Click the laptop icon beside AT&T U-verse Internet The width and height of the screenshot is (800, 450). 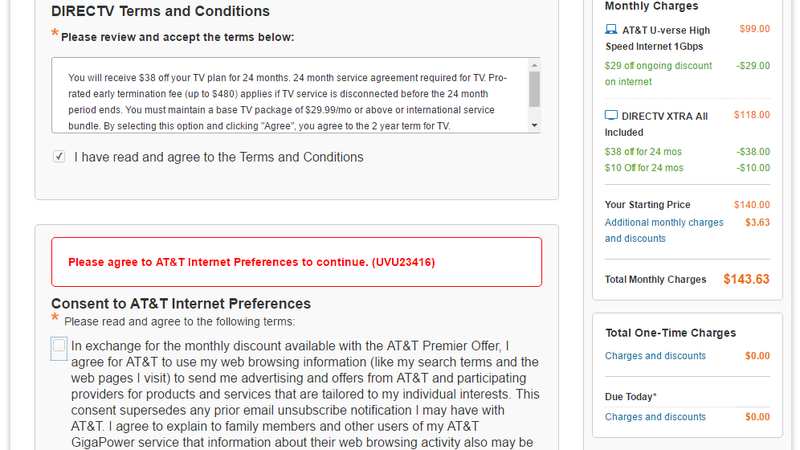pos(611,29)
